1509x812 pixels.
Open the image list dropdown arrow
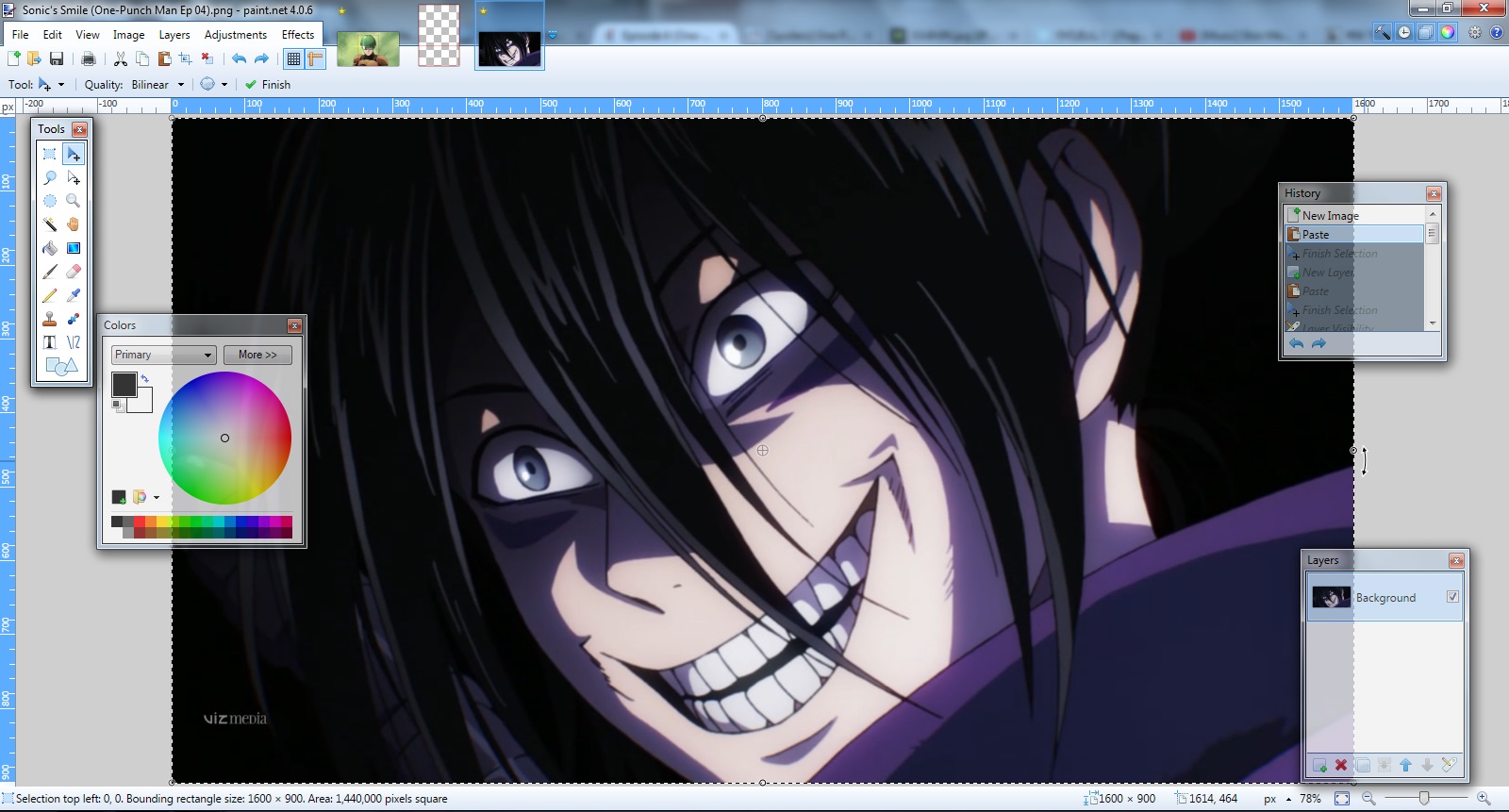[x=553, y=36]
